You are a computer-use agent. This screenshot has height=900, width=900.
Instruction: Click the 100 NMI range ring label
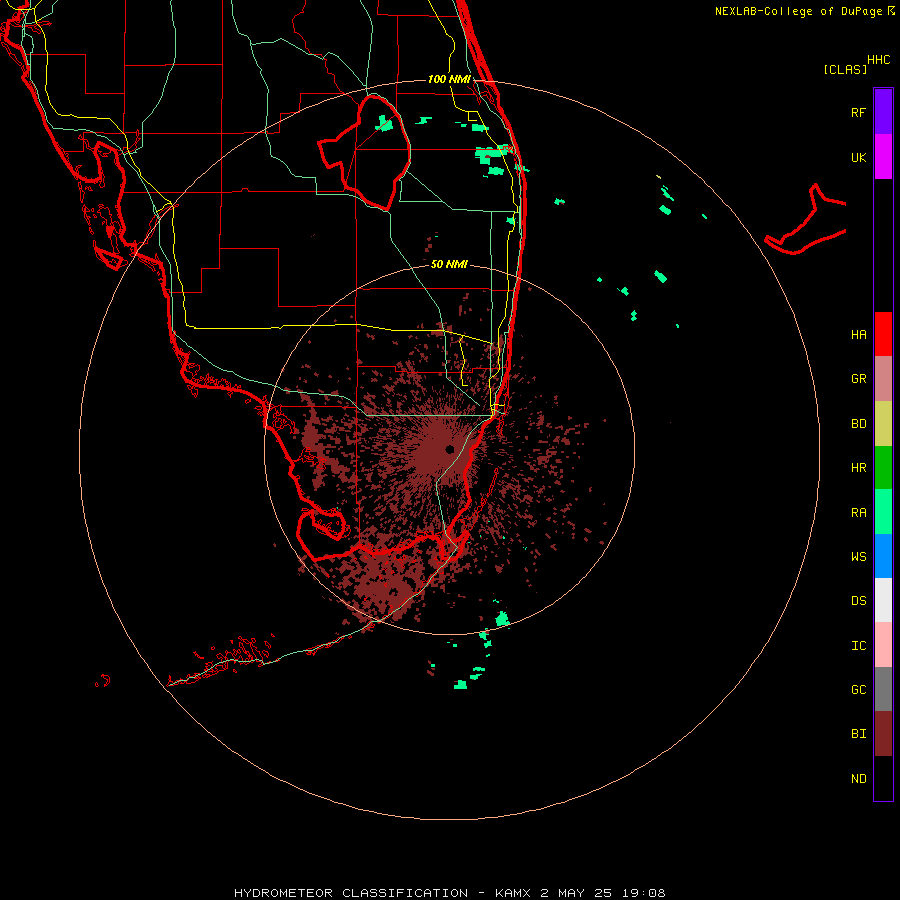pyautogui.click(x=449, y=79)
